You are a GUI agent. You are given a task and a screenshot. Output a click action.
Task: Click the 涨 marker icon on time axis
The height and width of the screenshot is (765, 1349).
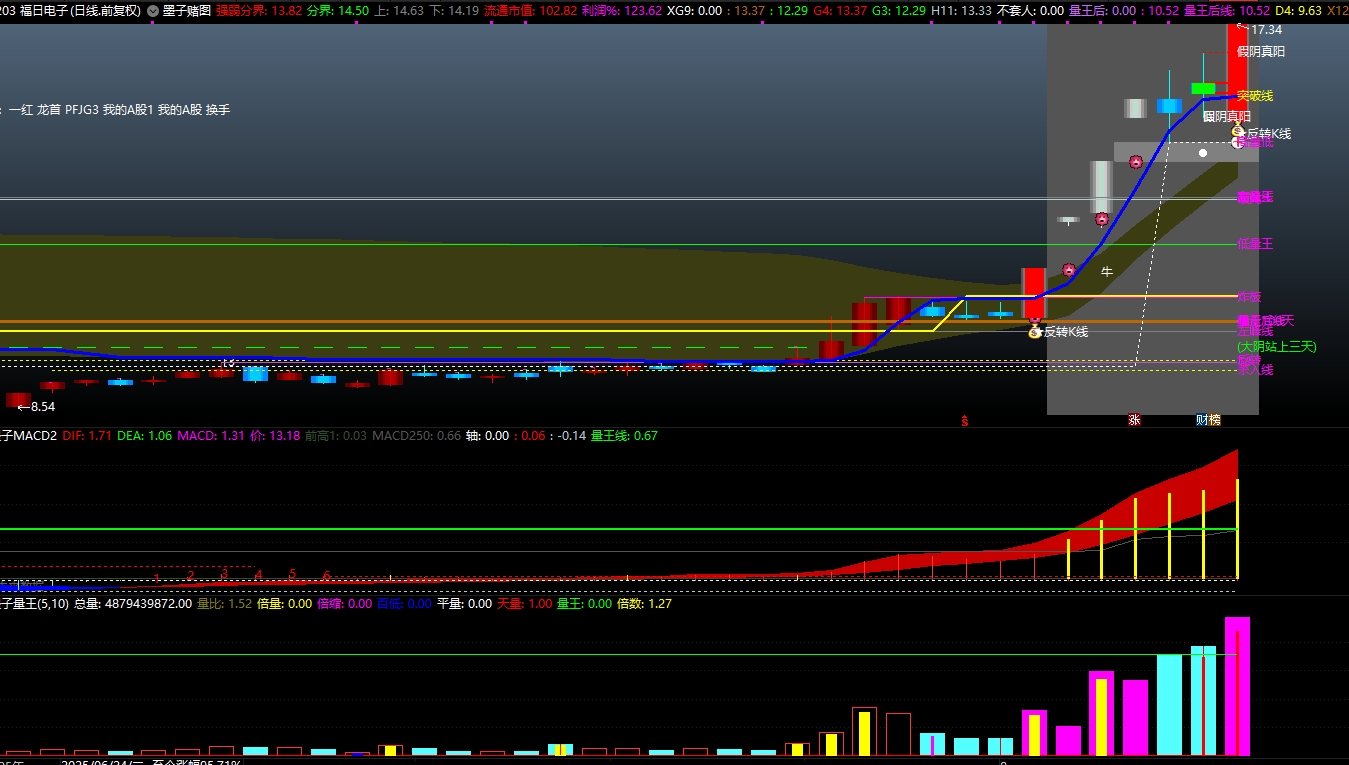point(1134,421)
